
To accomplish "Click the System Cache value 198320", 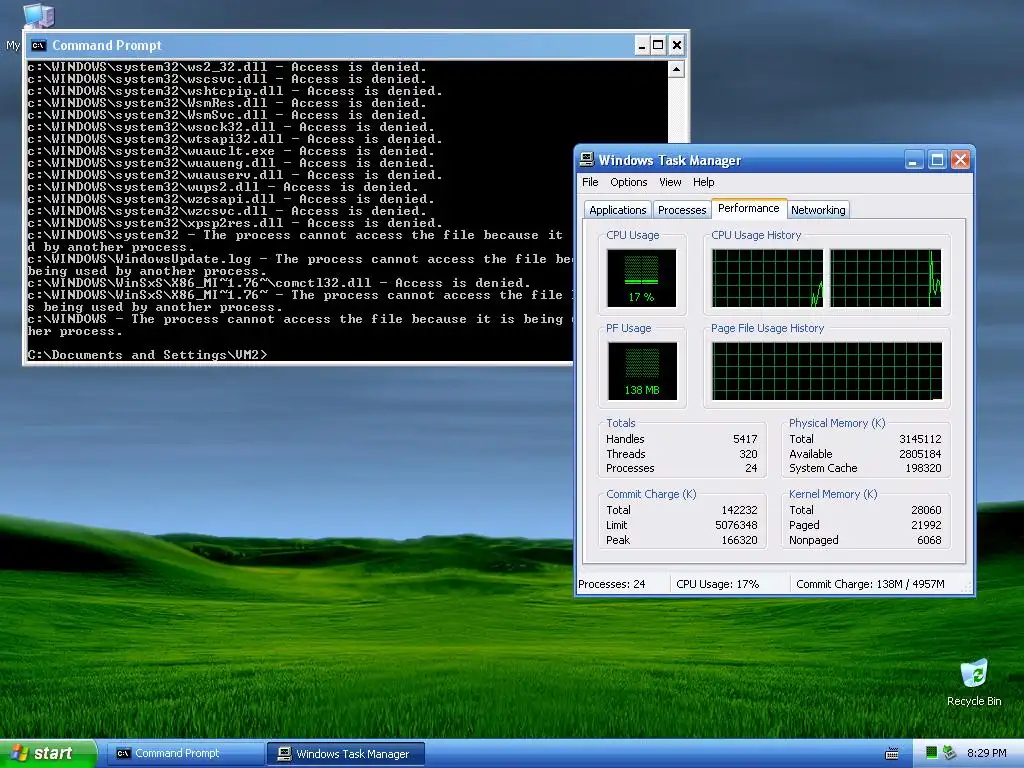I will pyautogui.click(x=923, y=468).
